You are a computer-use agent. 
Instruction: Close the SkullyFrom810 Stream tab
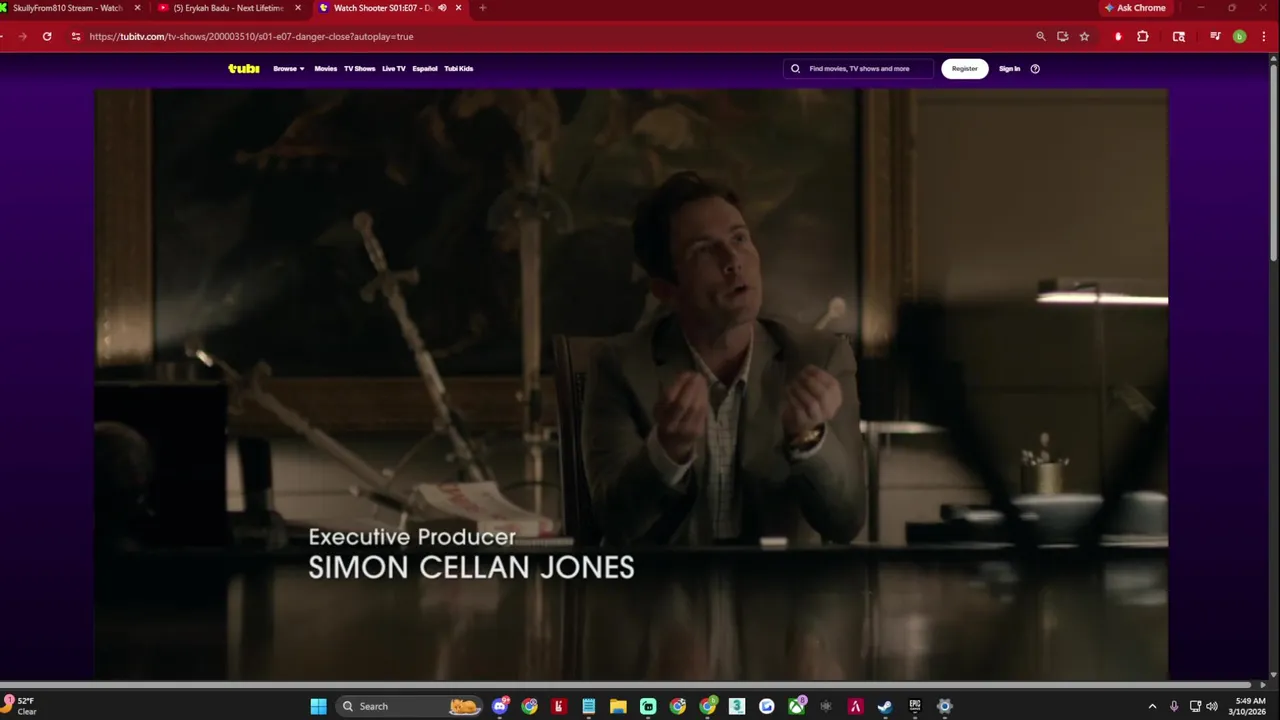click(138, 8)
